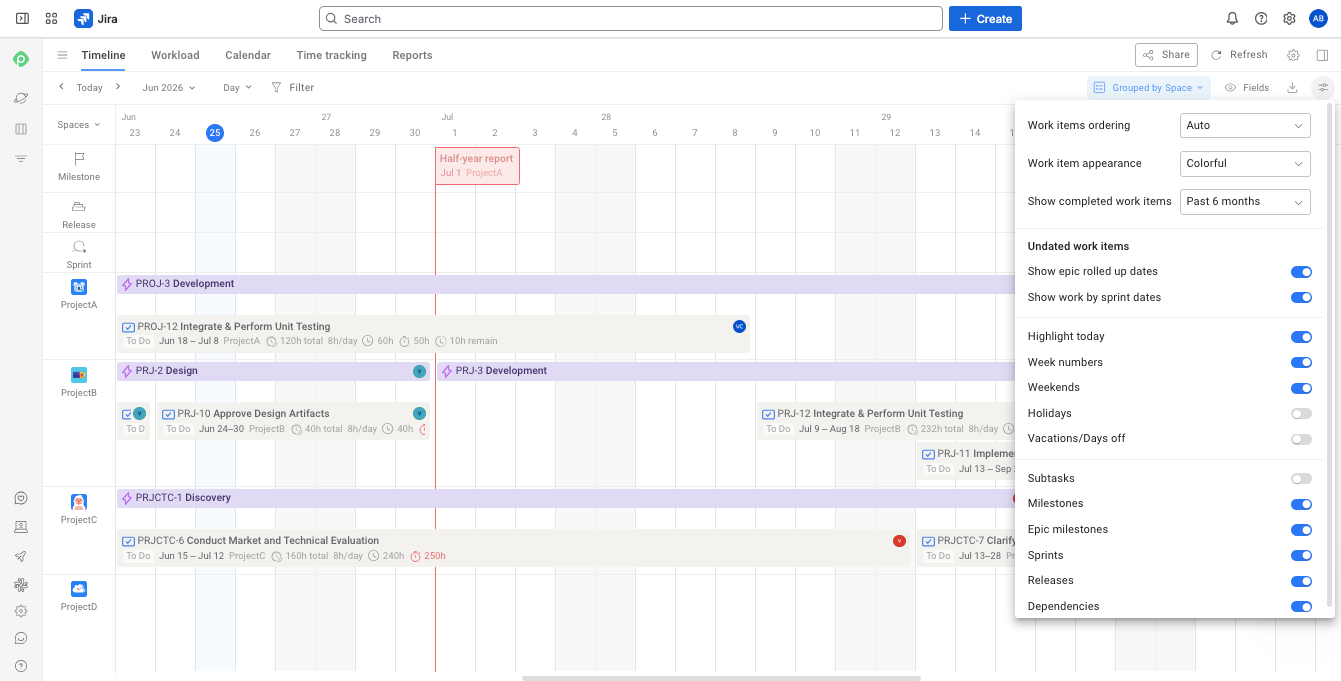The height and width of the screenshot is (681, 1341).
Task: Open the feedback chat icon in left sidebar
Action: point(21,499)
